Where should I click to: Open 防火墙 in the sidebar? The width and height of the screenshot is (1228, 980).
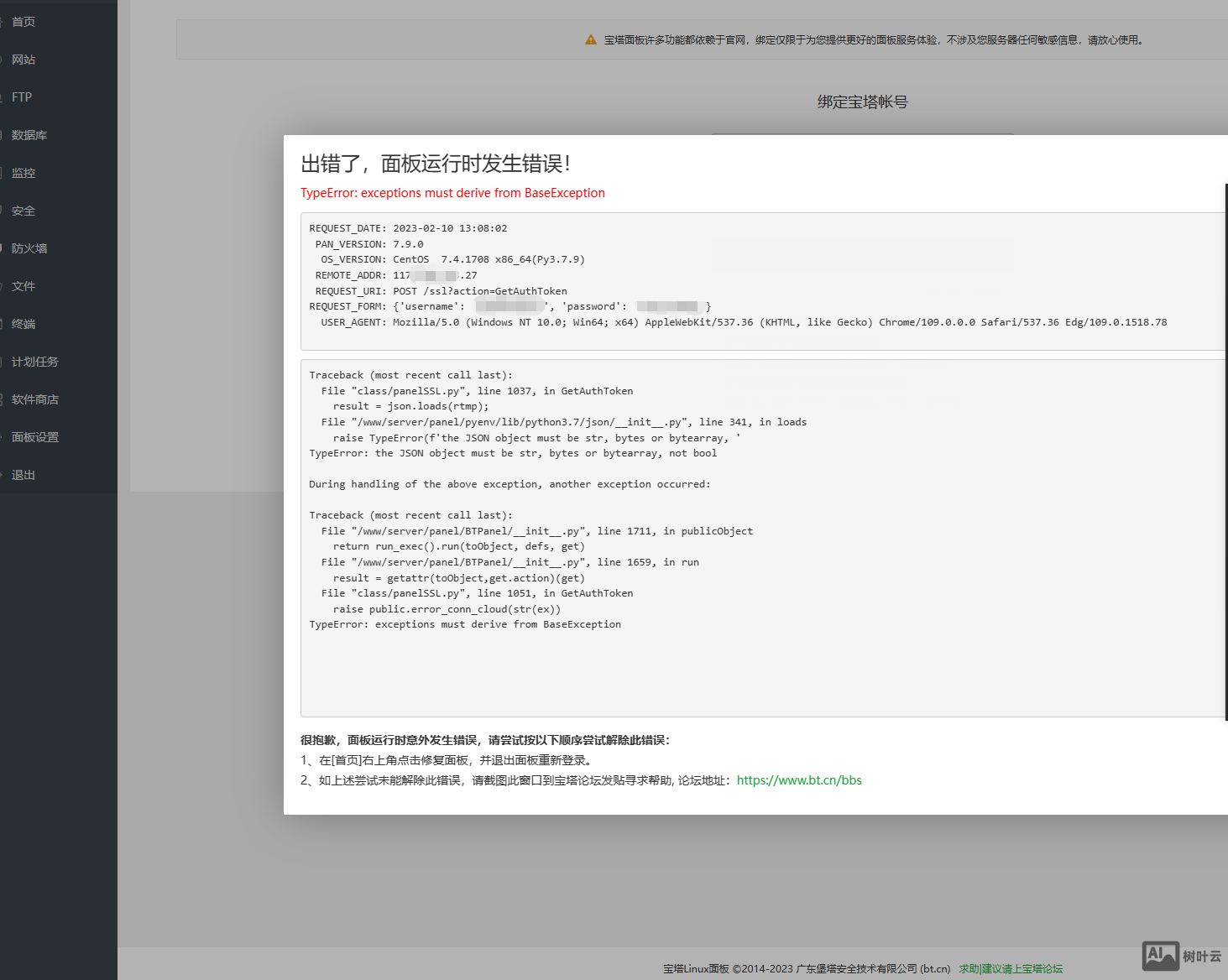29,248
